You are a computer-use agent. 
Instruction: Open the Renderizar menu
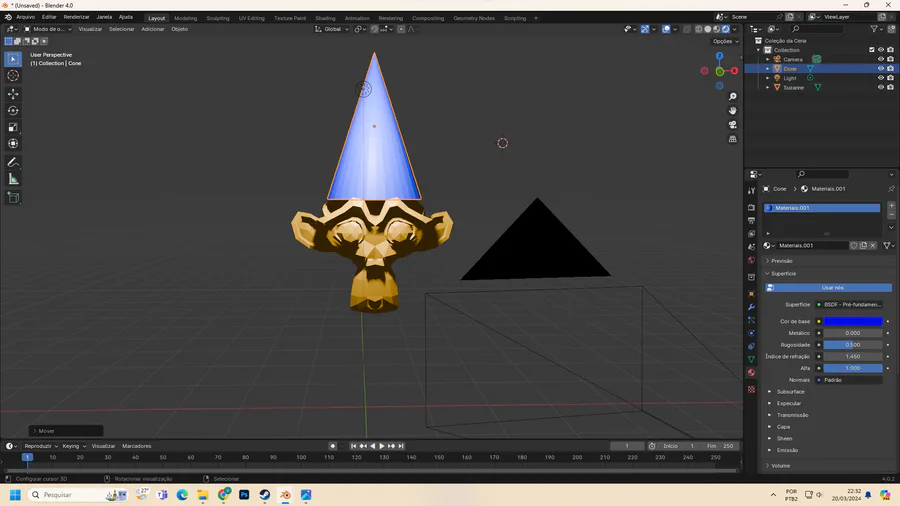76,17
